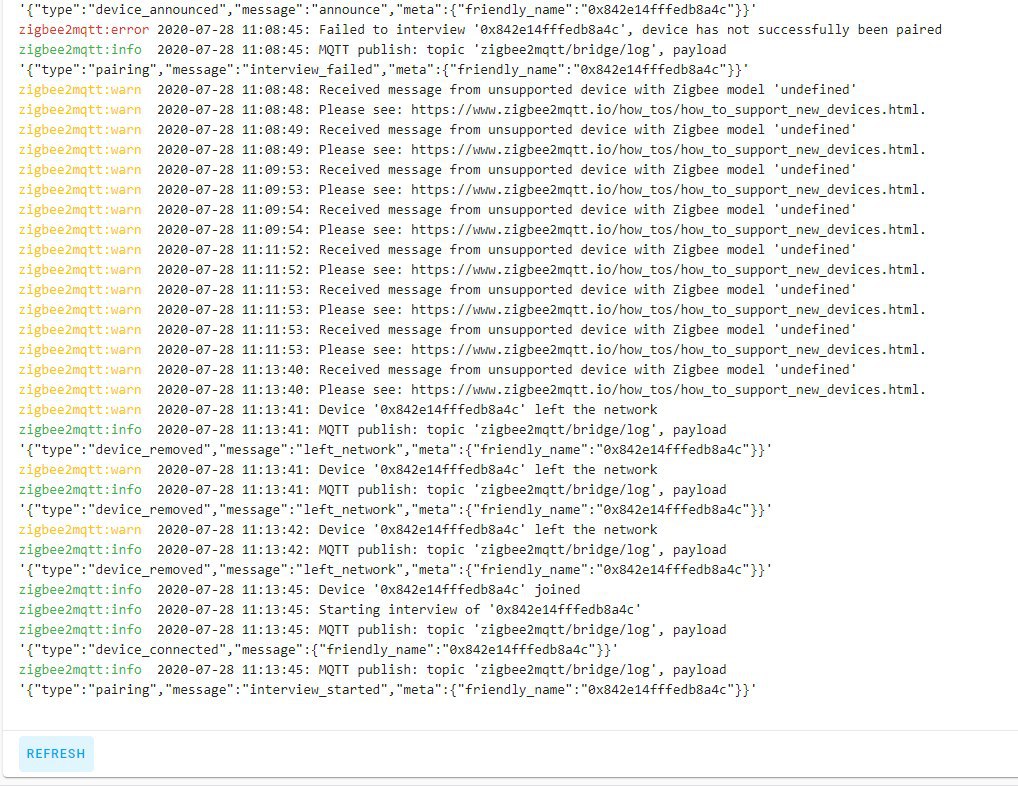Select the 11:11:52 'Received message' warning line
The height and width of the screenshot is (786, 1018).
click(x=438, y=250)
